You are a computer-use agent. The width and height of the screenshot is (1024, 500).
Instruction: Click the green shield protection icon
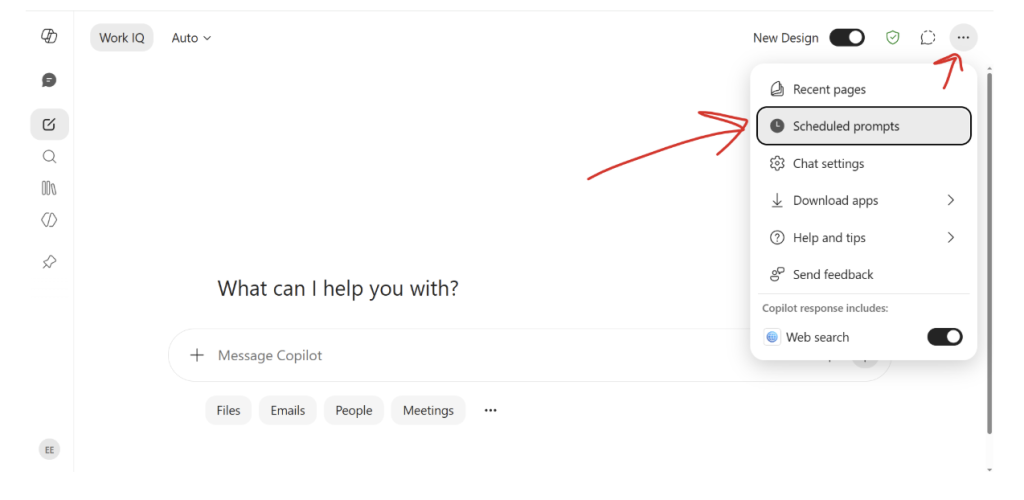[x=892, y=38]
